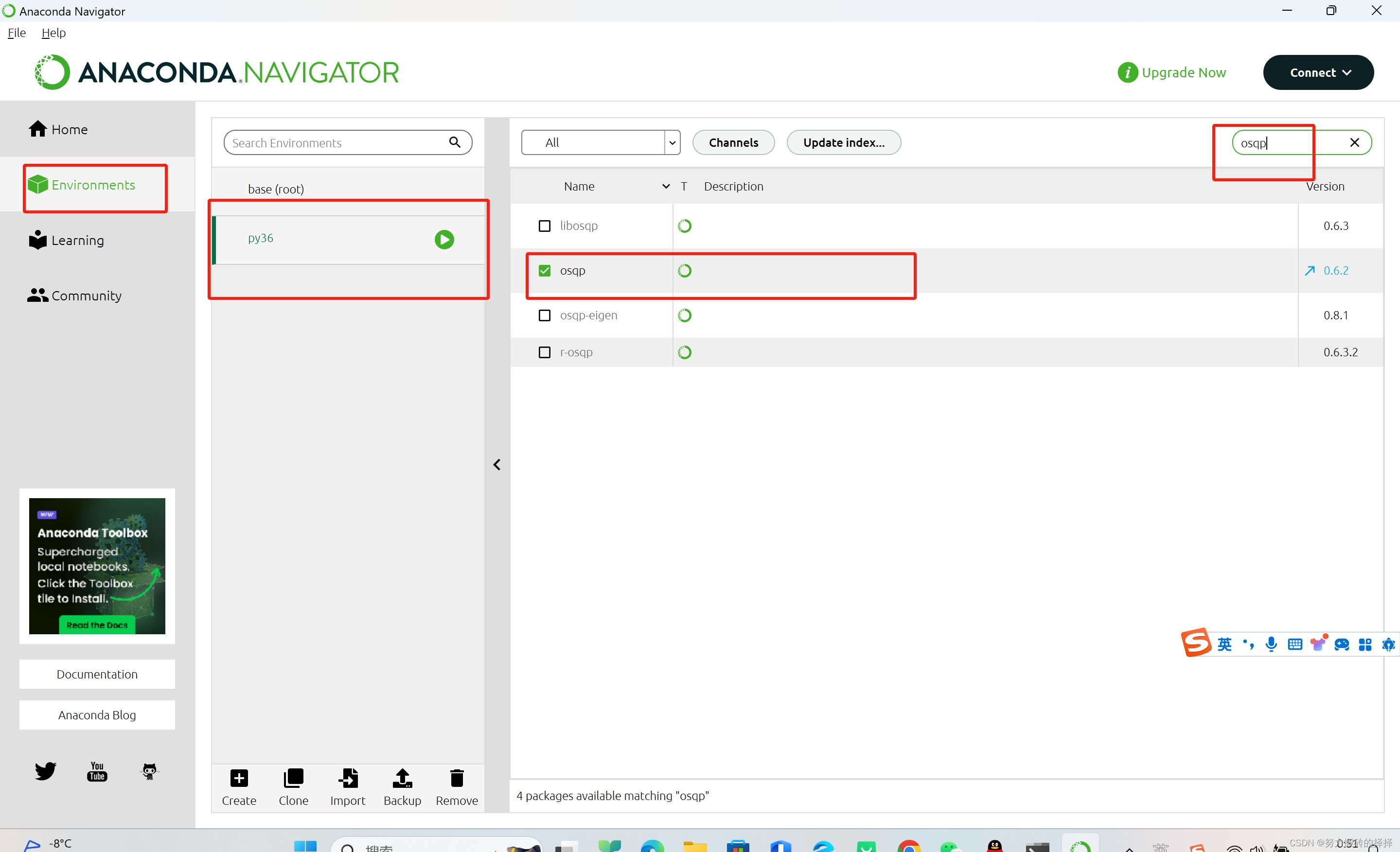This screenshot has width=1400, height=852.
Task: Click the Sogou game controller icon
Action: [x=1342, y=644]
